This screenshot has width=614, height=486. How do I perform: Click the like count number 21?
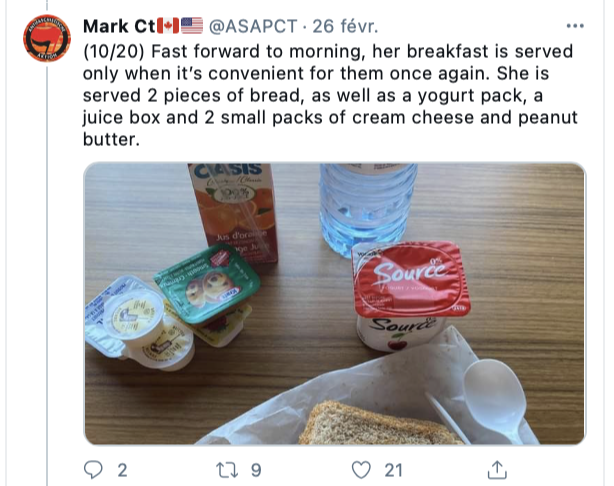(x=393, y=470)
